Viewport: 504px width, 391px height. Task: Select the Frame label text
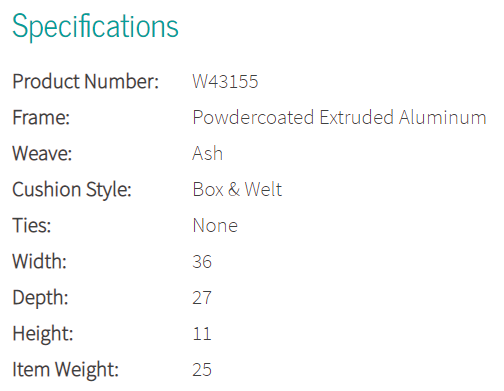[41, 117]
